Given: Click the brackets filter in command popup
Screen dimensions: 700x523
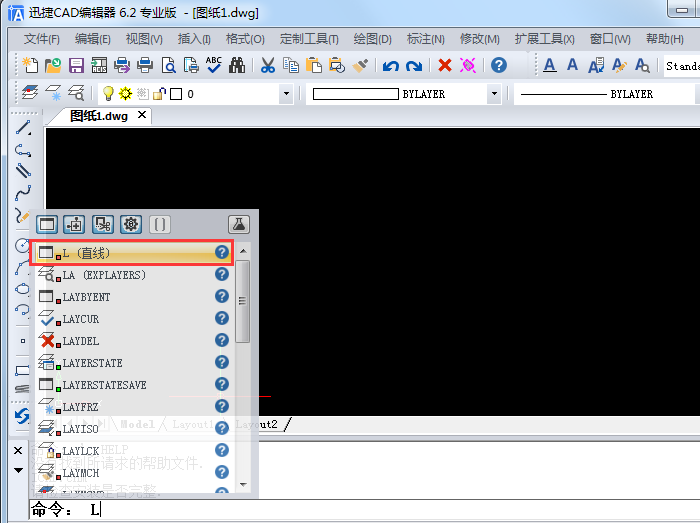Looking at the screenshot, I should click(x=159, y=224).
